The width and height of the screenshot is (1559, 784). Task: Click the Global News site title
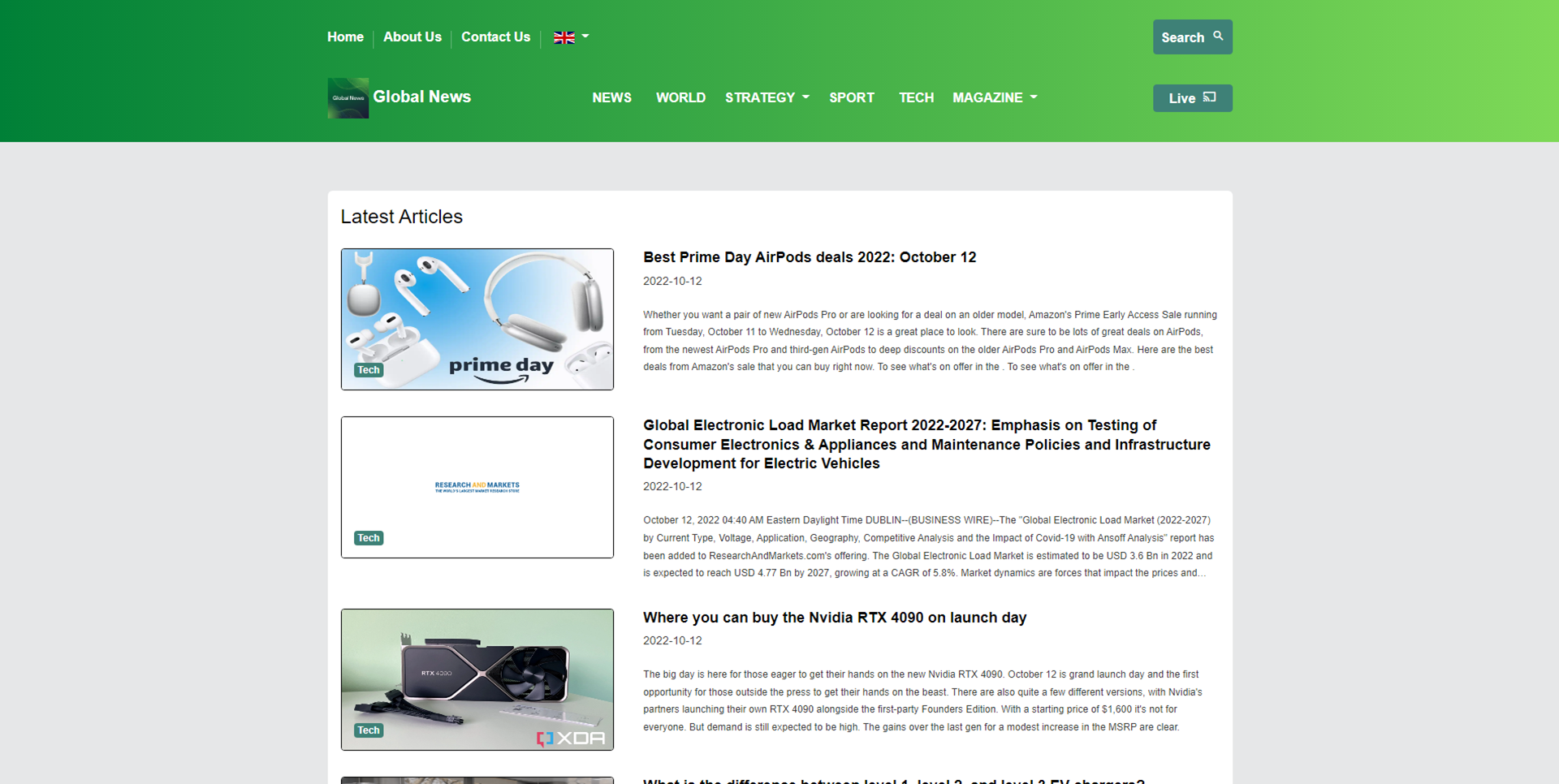(x=421, y=97)
